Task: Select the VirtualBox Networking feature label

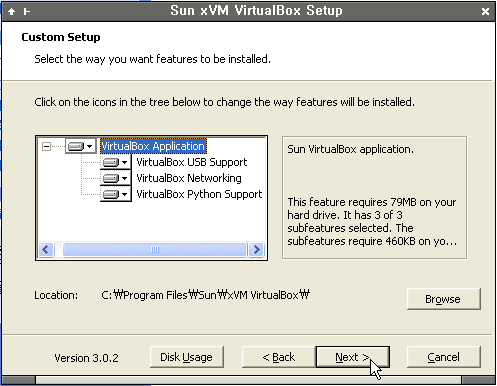Action: point(189,178)
